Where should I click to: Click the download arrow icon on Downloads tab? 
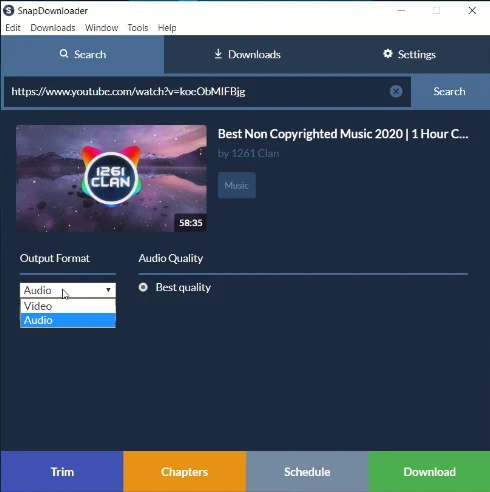(218, 54)
